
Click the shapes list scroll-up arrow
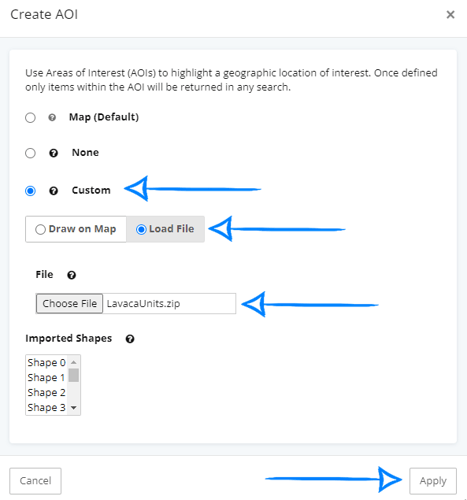74,362
